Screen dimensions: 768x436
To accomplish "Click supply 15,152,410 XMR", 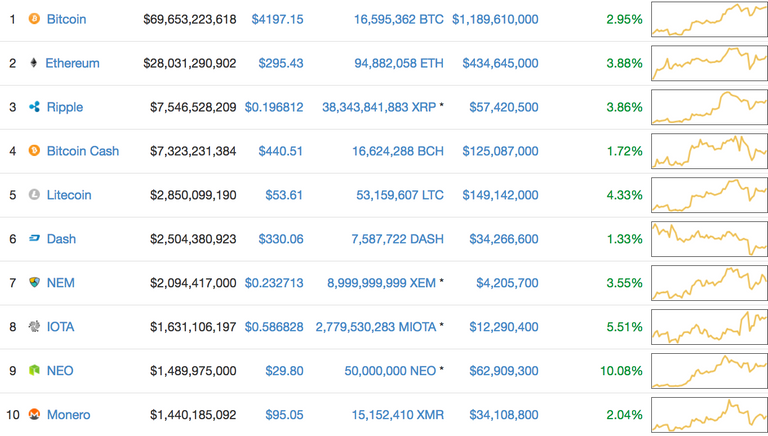I will [x=398, y=415].
